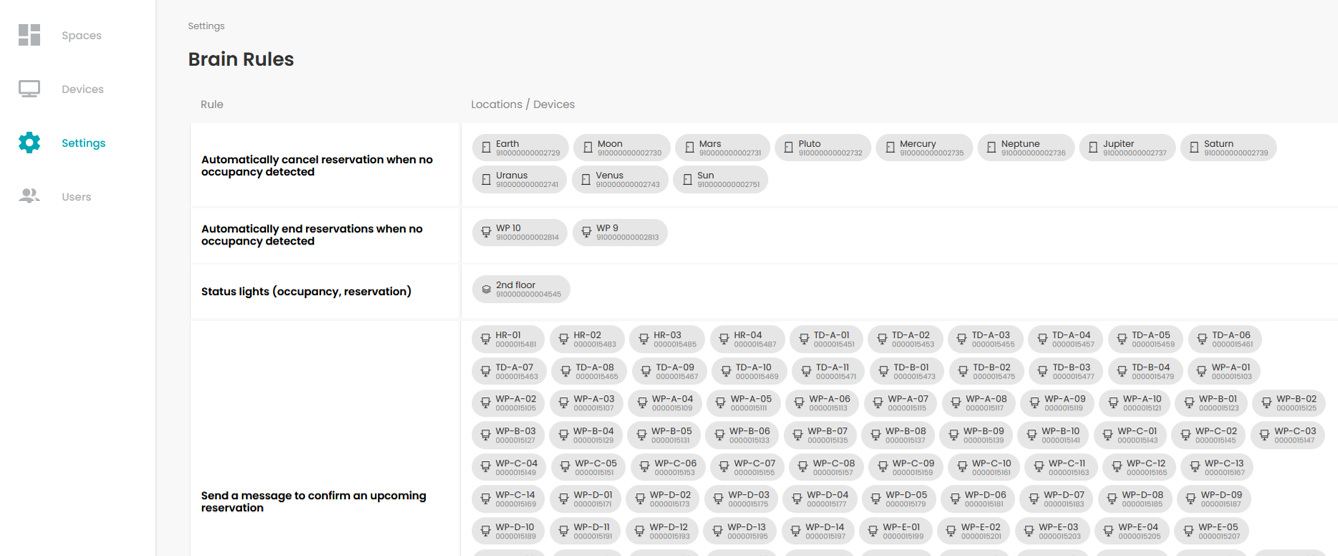Click the desk icon on HR-02 chip
Screen dimensions: 1338x556
pyautogui.click(x=564, y=340)
